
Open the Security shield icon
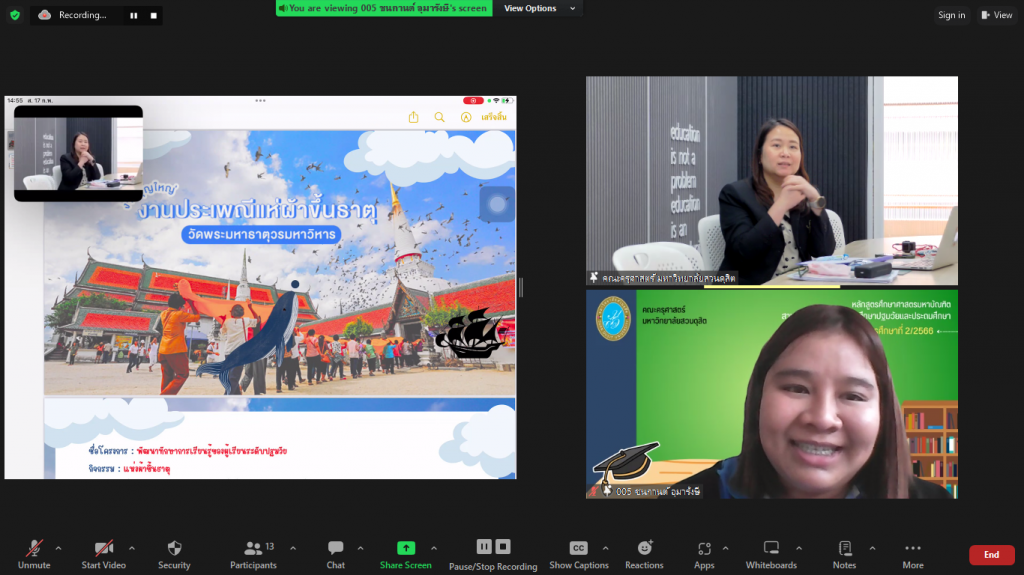tap(174, 549)
